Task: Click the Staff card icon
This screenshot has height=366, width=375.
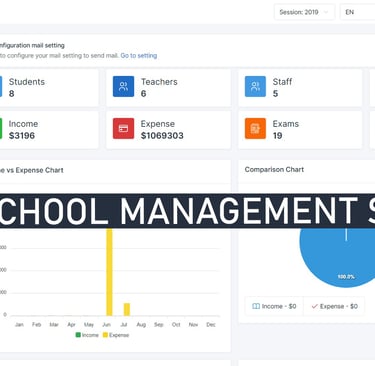Action: click(x=255, y=86)
